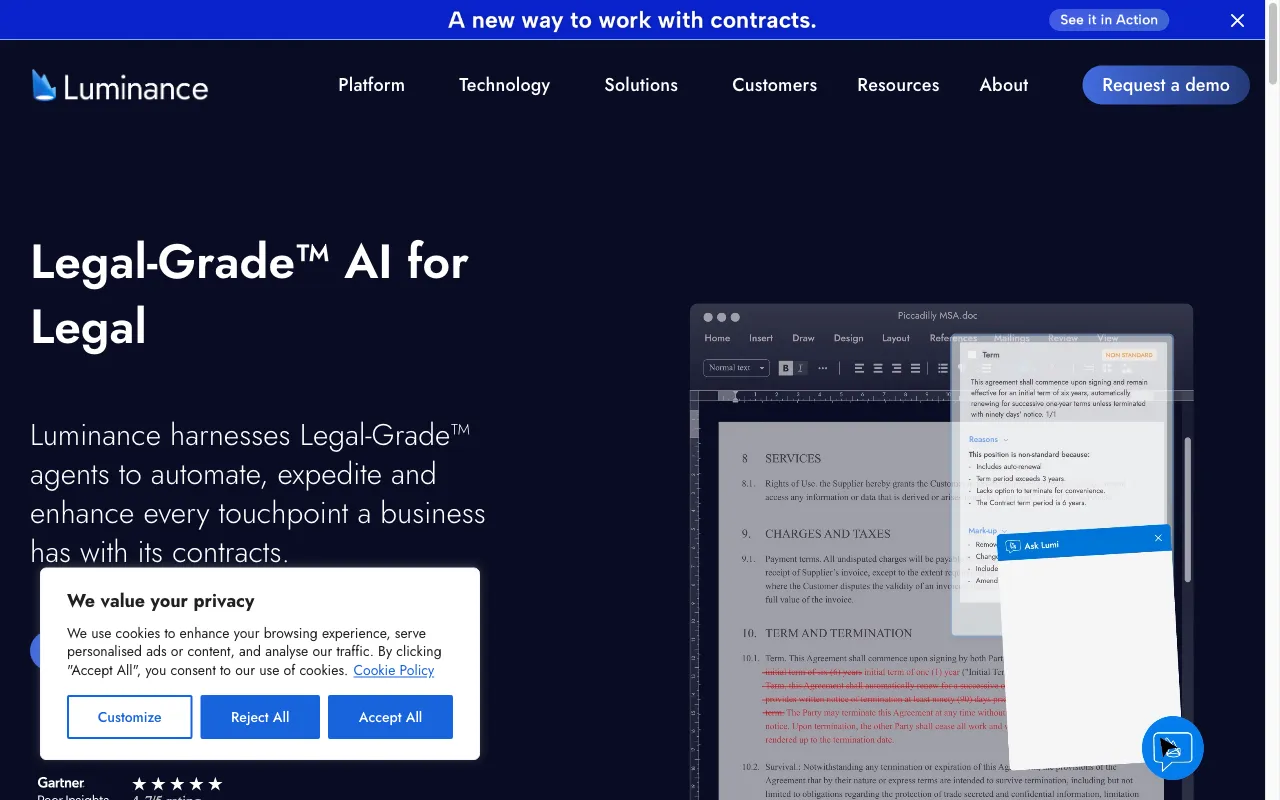Click the bullet list icon

943,368
